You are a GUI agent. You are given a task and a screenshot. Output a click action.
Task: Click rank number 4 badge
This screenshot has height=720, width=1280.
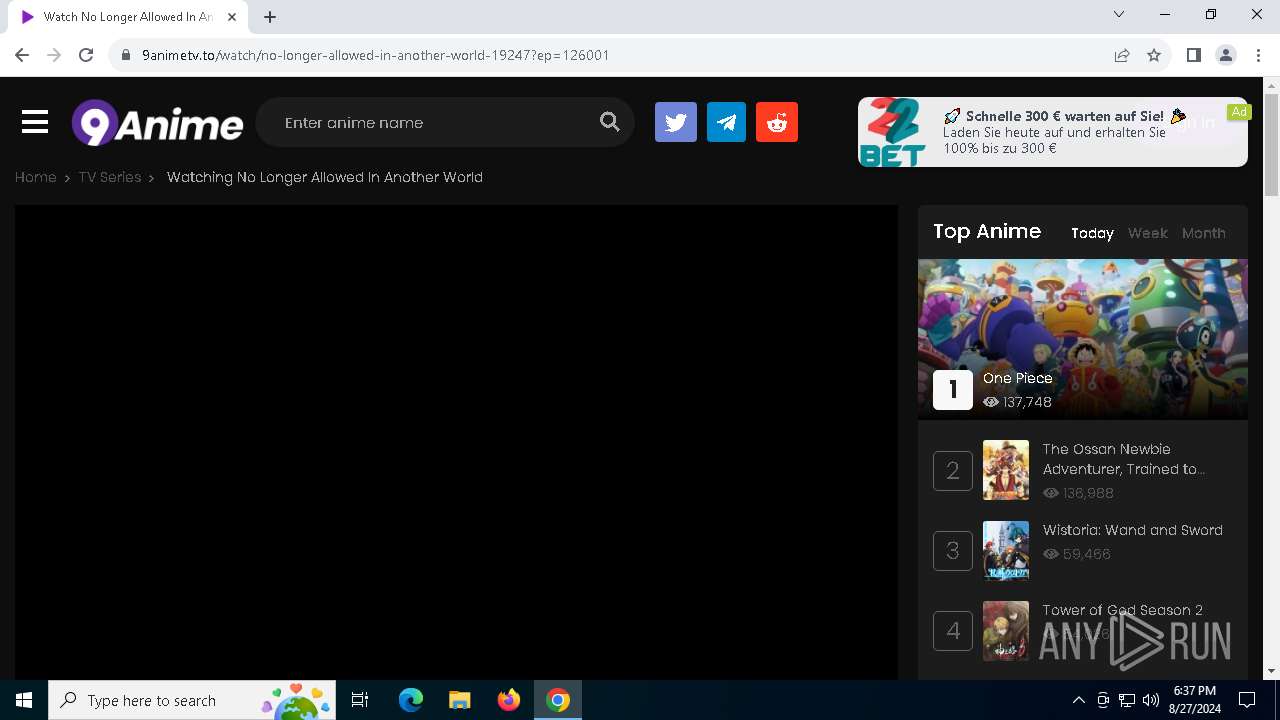[x=953, y=631]
